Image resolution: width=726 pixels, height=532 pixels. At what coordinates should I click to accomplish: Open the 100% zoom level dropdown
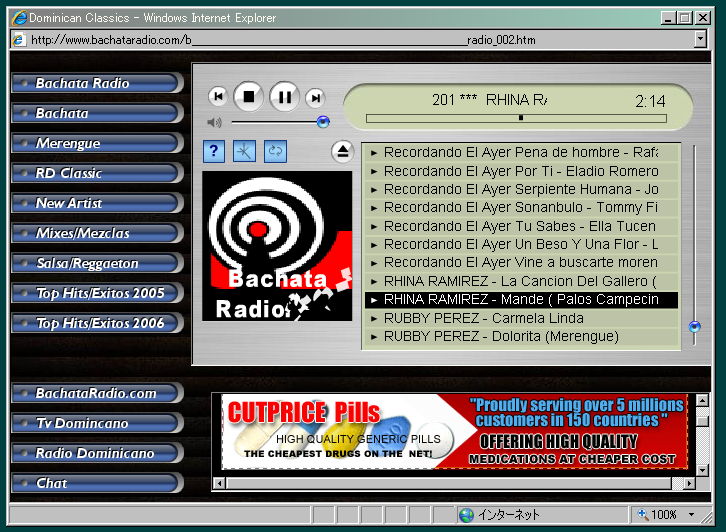click(692, 515)
